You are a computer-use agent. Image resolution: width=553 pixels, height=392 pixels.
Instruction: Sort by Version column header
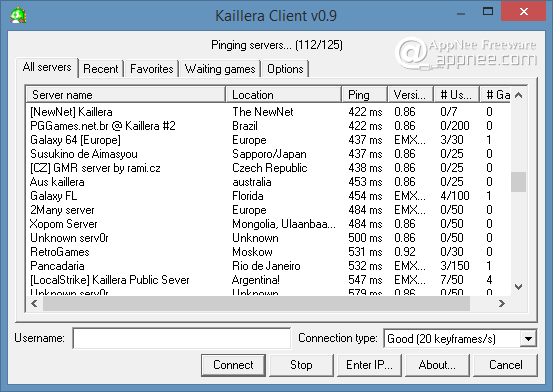(x=411, y=95)
